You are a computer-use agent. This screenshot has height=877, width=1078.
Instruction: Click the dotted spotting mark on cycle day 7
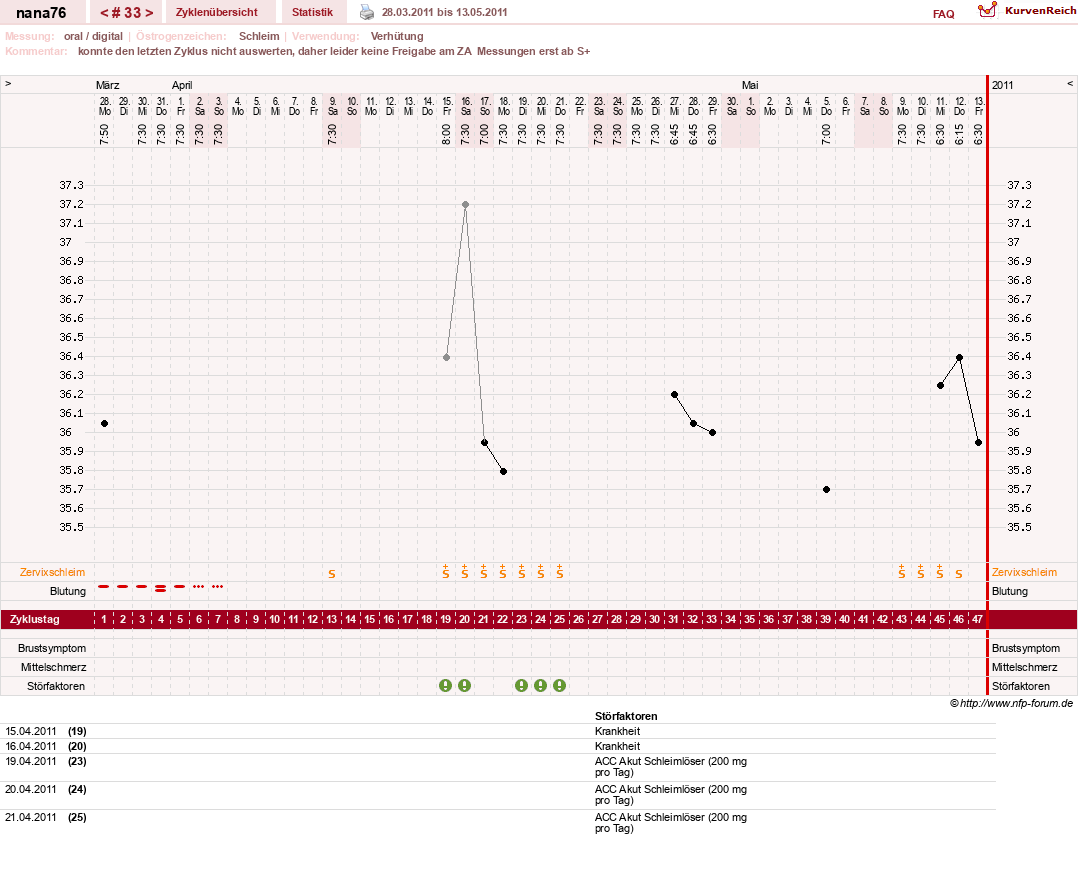click(218, 586)
